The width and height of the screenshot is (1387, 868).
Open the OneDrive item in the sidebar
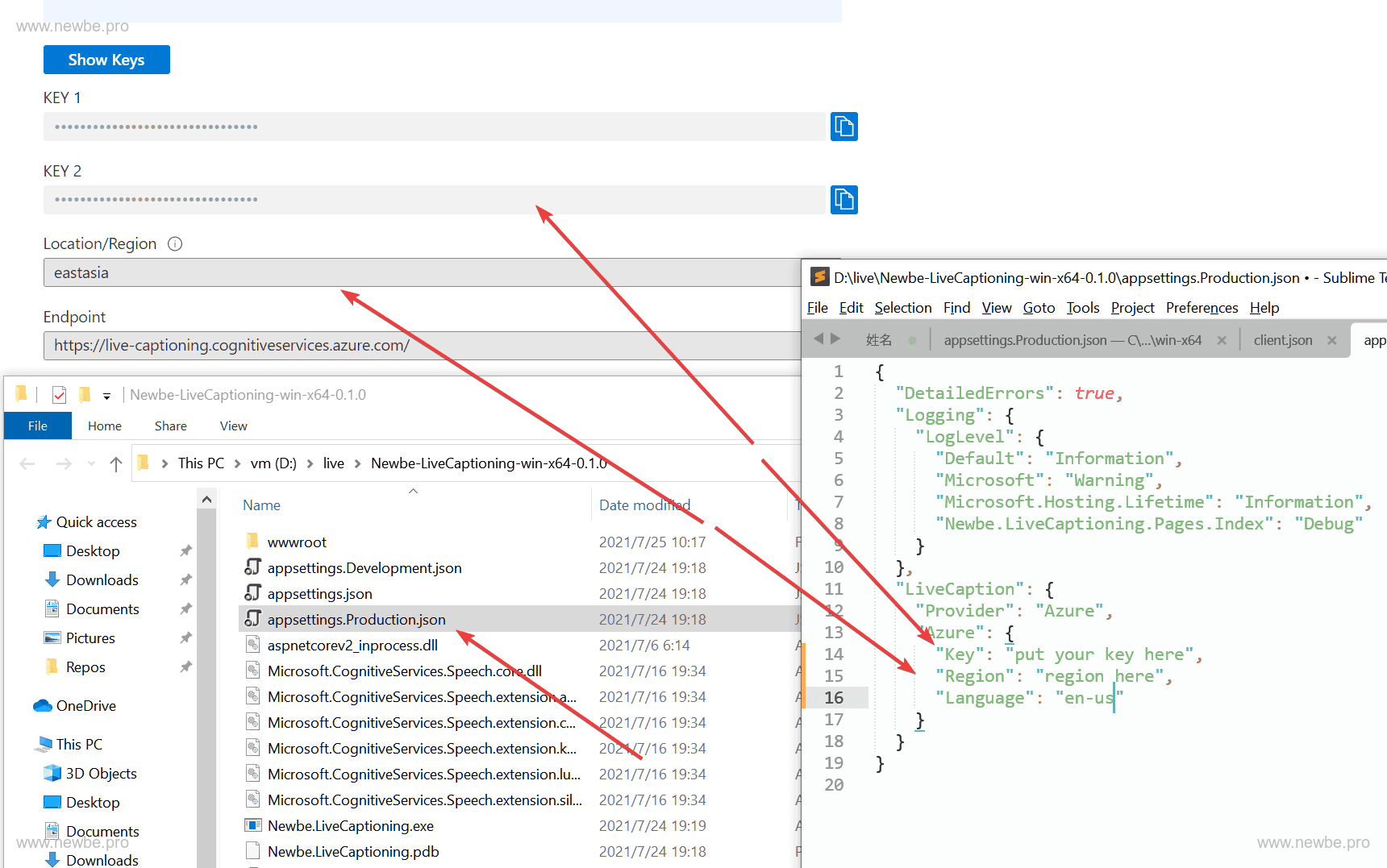pyautogui.click(x=84, y=705)
